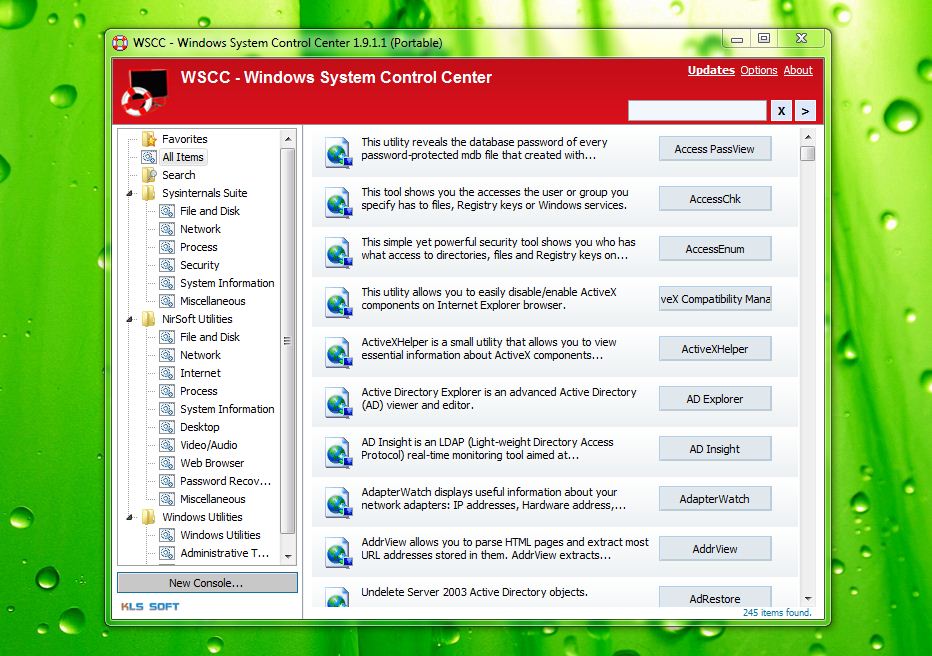Click the Access PassView utility icon
Viewport: 932px width, 656px height.
tap(339, 153)
